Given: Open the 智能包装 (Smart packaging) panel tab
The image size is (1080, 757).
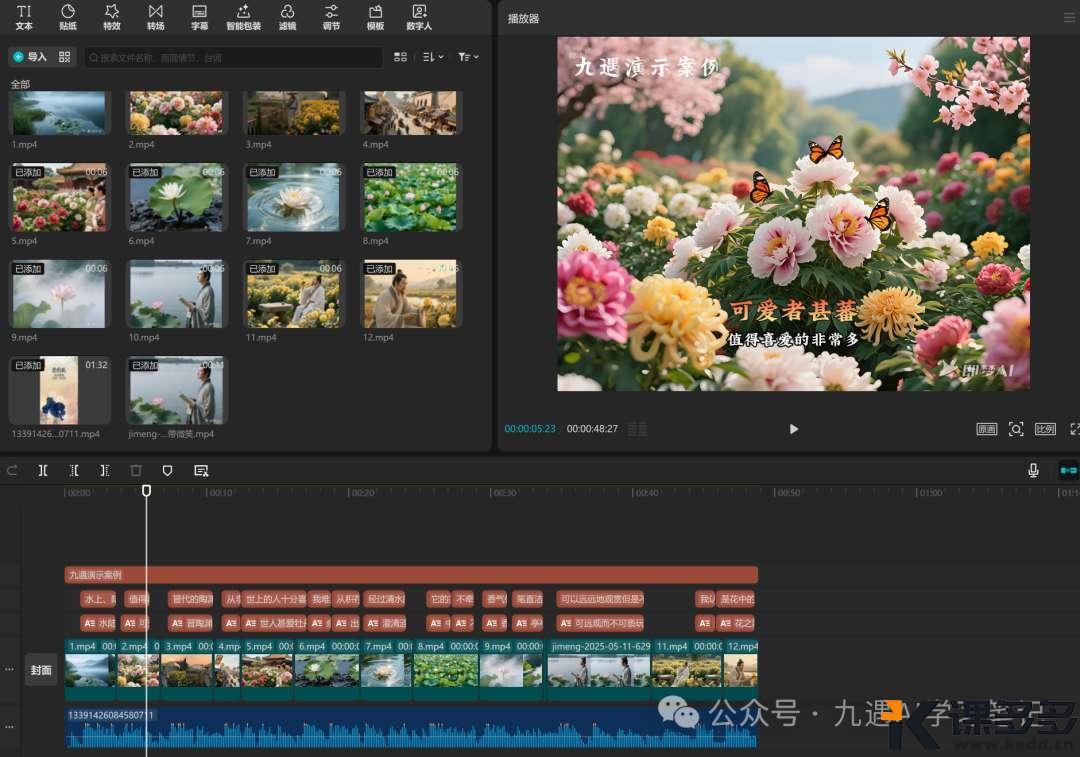Looking at the screenshot, I should point(244,17).
